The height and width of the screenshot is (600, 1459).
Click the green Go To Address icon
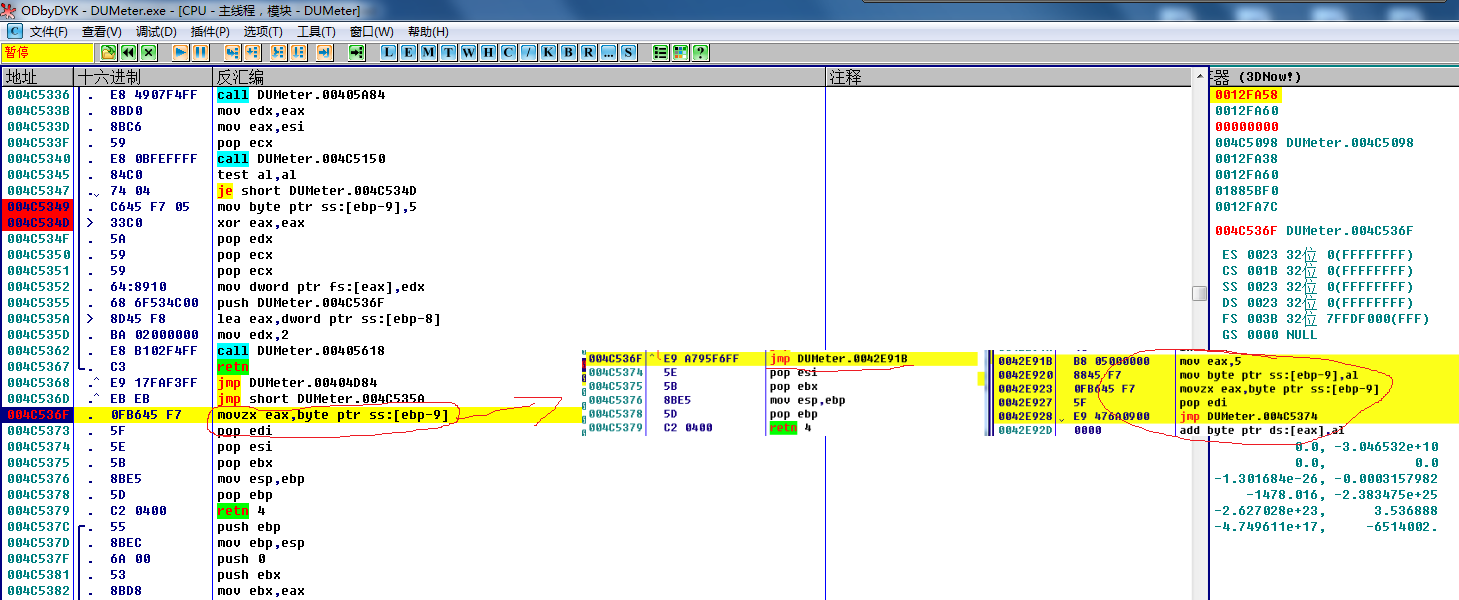click(x=357, y=52)
